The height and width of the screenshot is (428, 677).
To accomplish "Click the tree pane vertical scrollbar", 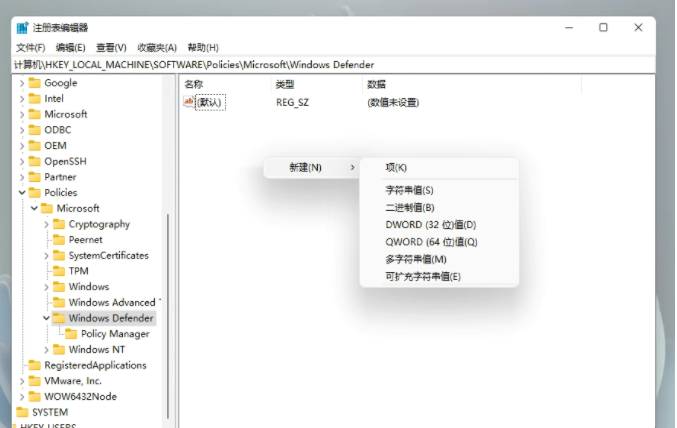I will coord(168,316).
